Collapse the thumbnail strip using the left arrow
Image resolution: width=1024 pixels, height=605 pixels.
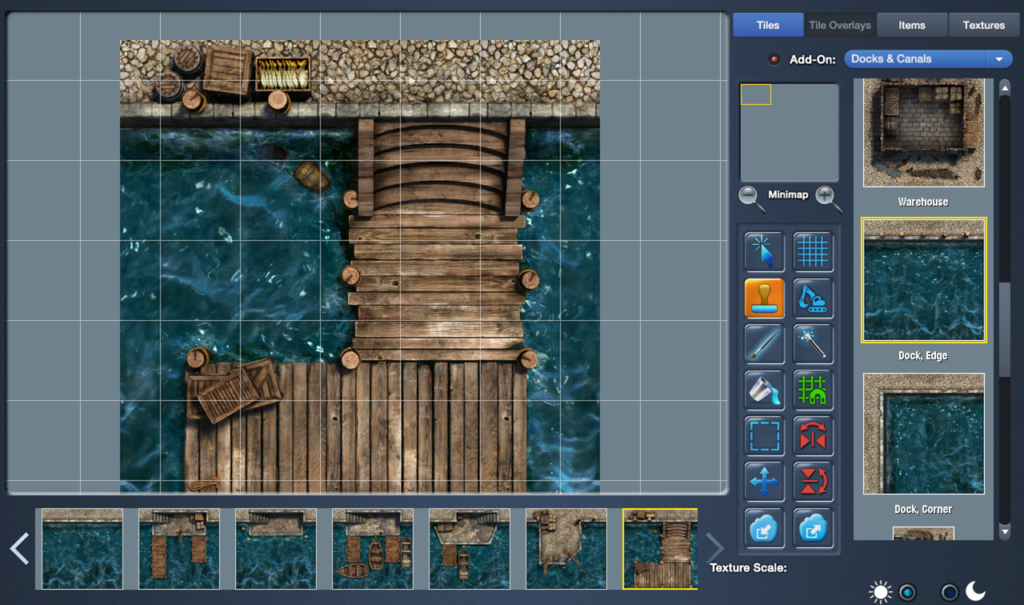[x=17, y=548]
